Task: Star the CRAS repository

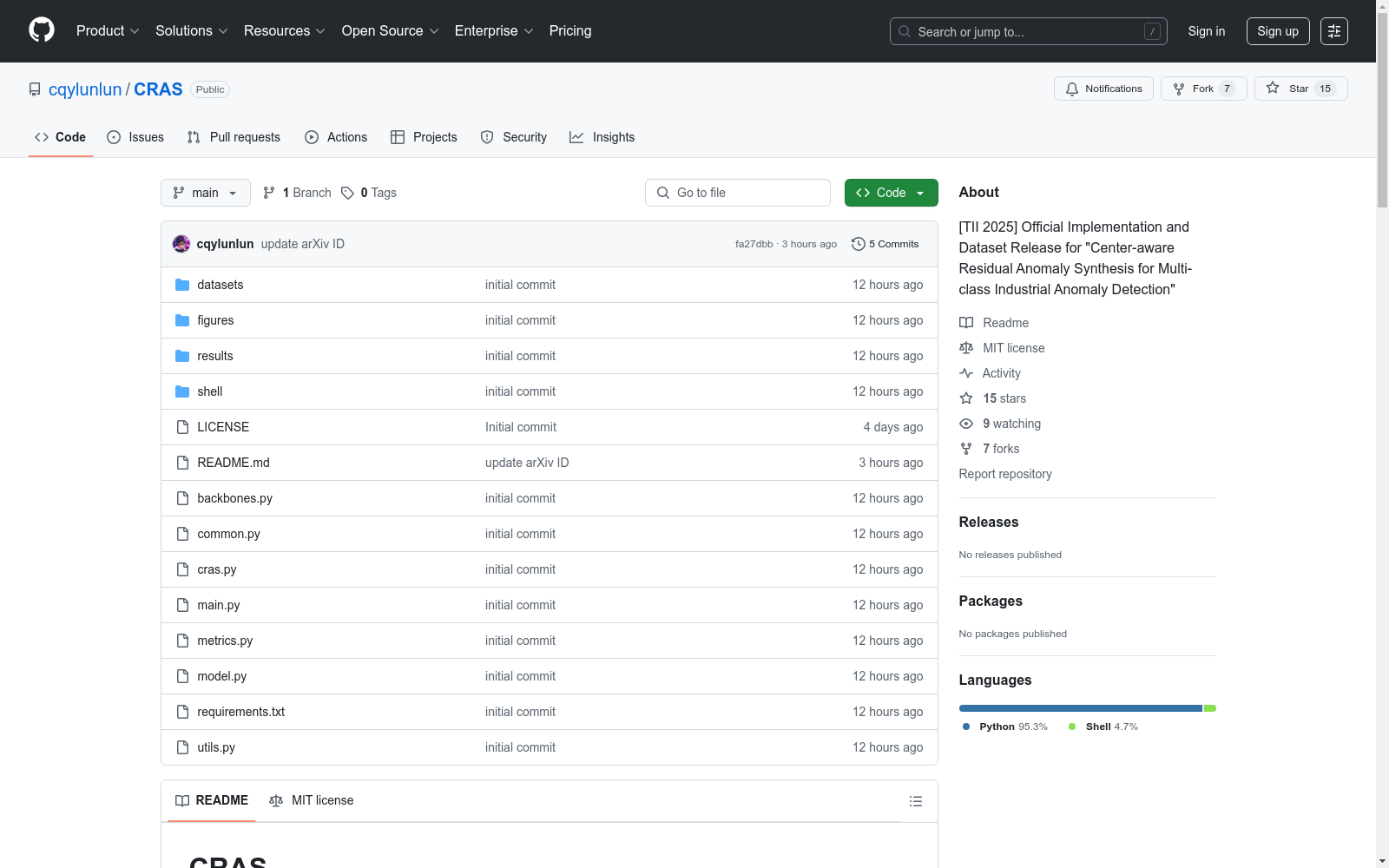Action: [x=1300, y=89]
